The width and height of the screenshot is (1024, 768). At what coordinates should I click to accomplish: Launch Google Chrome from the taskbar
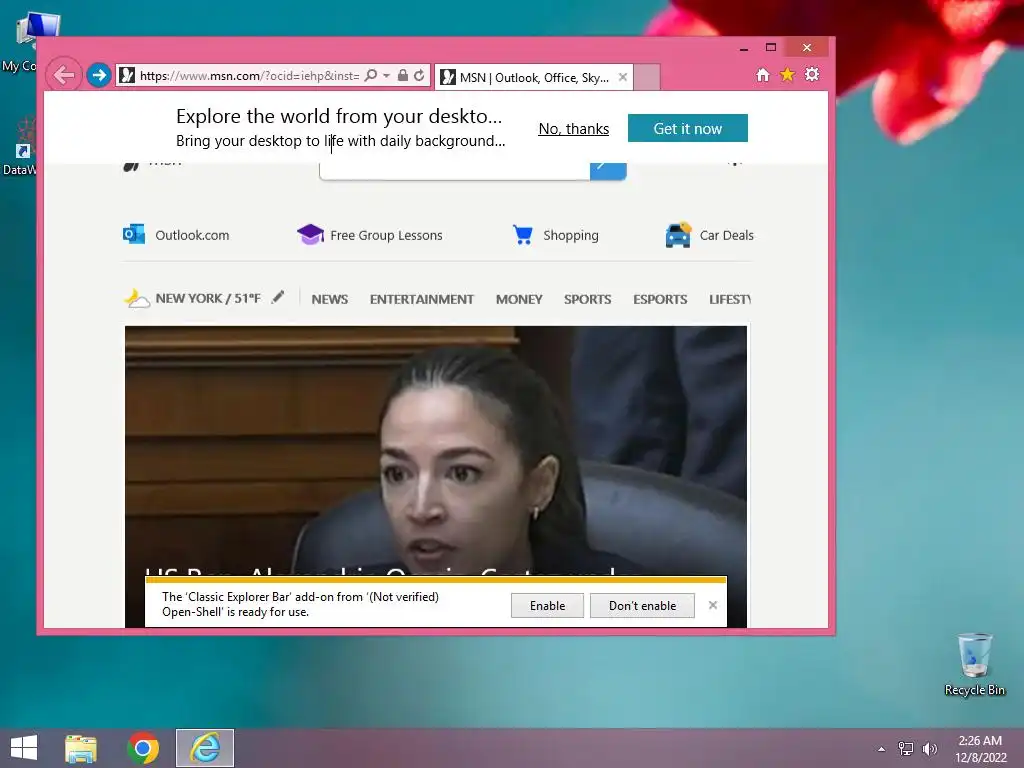143,748
